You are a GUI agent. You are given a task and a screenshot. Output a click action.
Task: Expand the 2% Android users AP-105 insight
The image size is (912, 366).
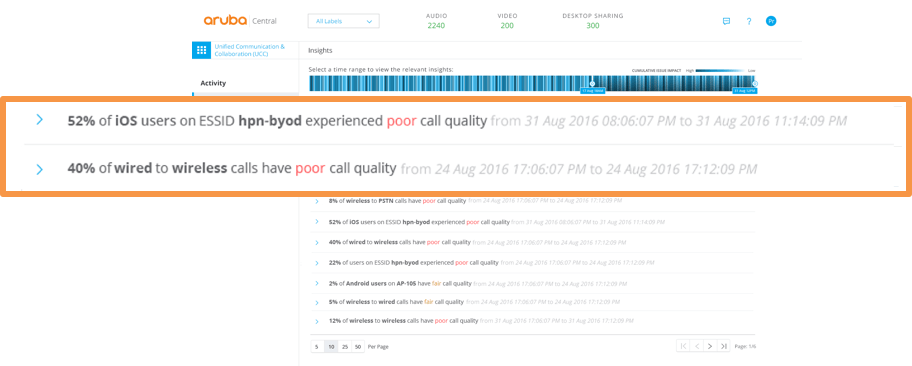pyautogui.click(x=317, y=283)
